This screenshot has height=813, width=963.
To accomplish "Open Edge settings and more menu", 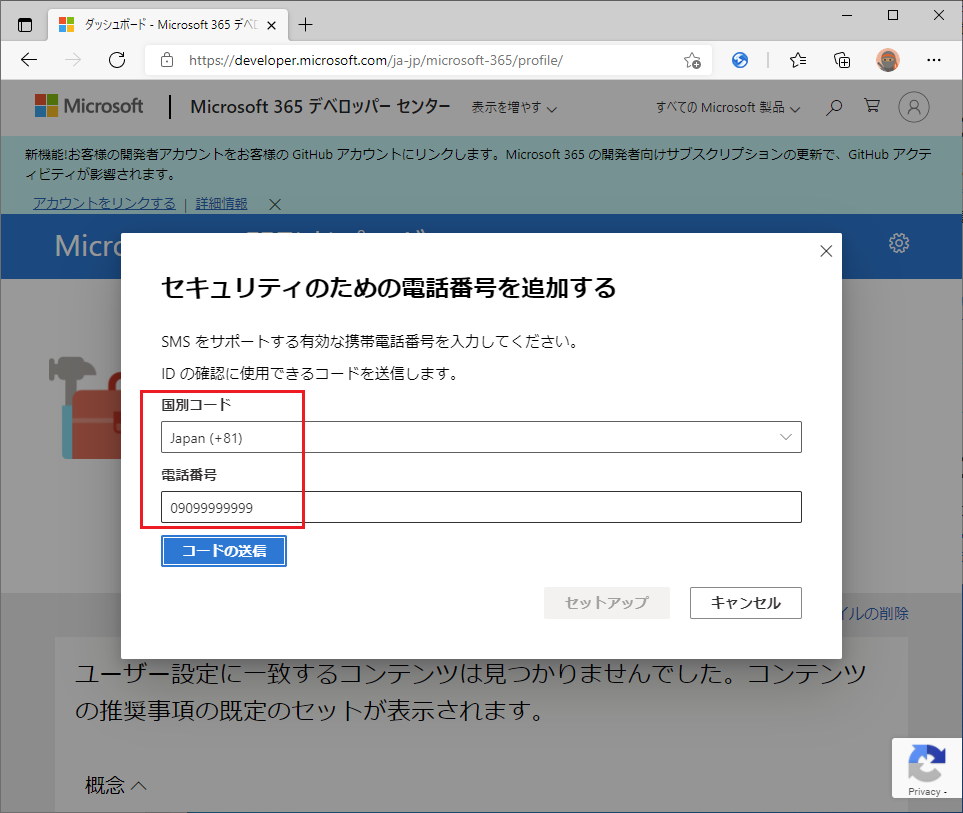I will click(934, 60).
